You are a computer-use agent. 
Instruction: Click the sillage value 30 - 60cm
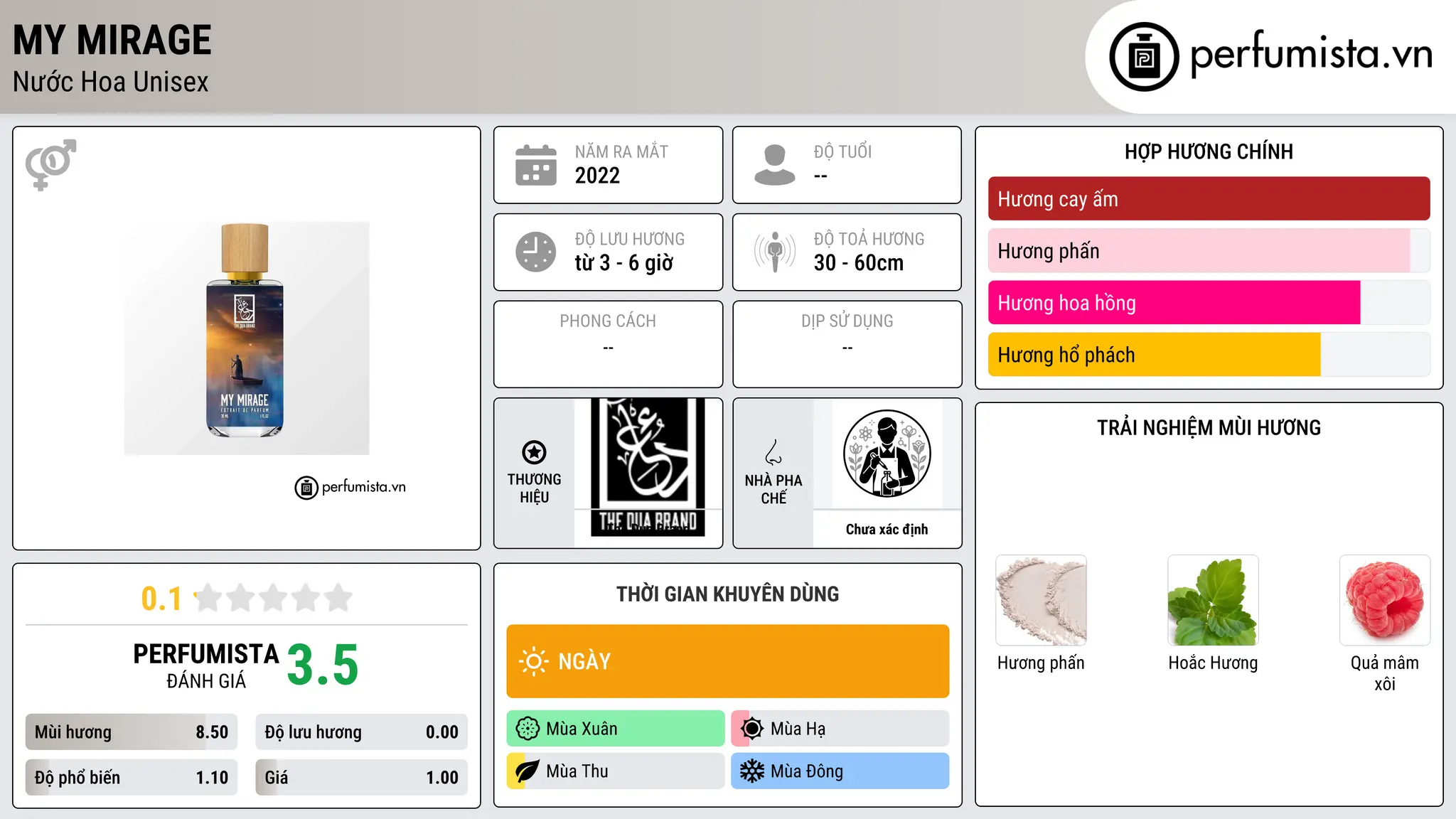pos(859,263)
